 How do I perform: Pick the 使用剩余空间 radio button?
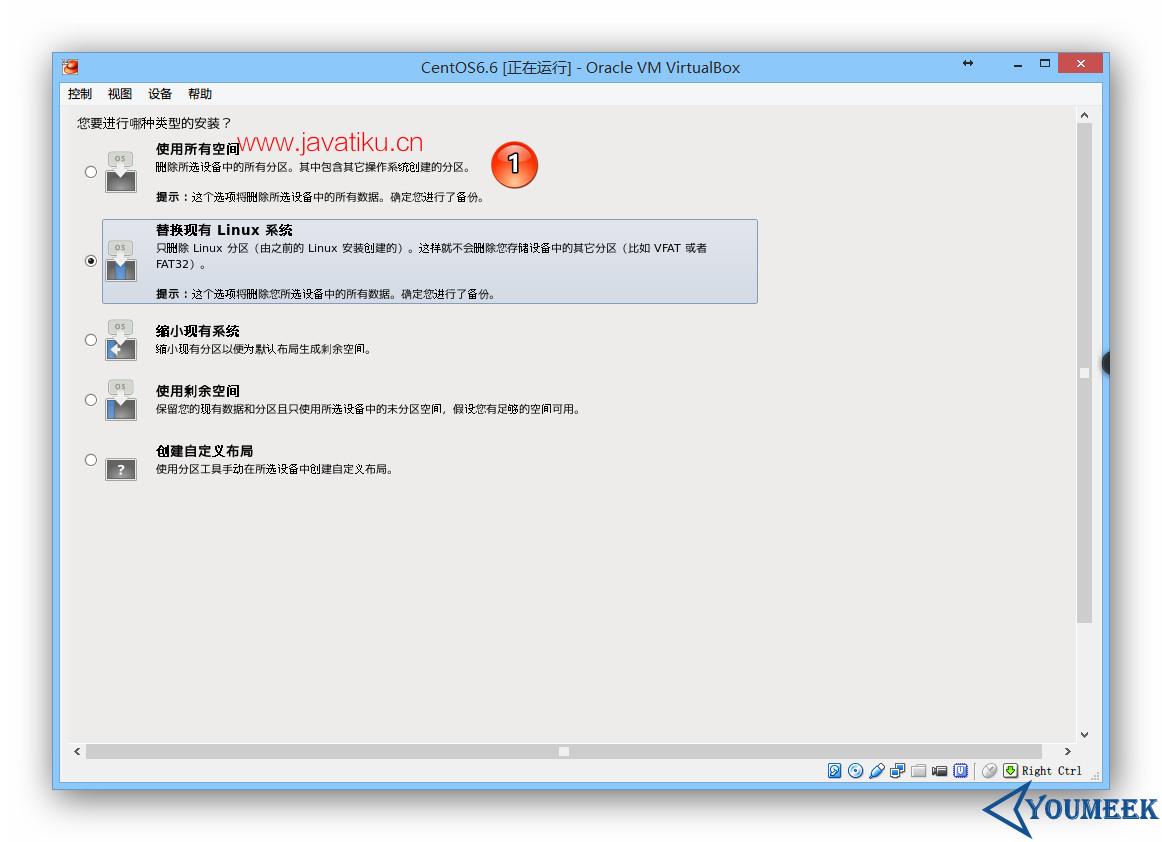point(90,400)
